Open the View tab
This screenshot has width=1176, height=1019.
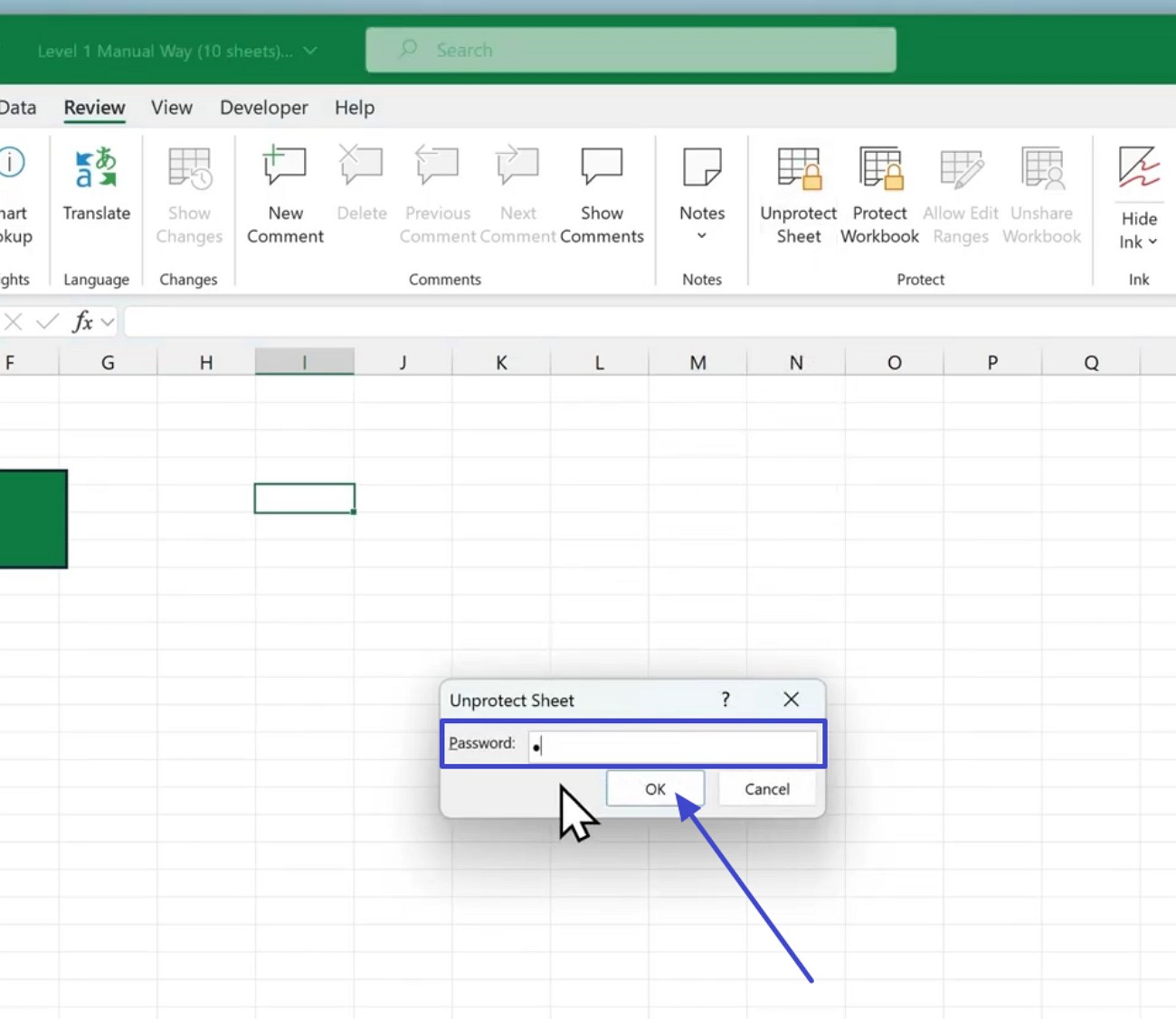coord(172,108)
